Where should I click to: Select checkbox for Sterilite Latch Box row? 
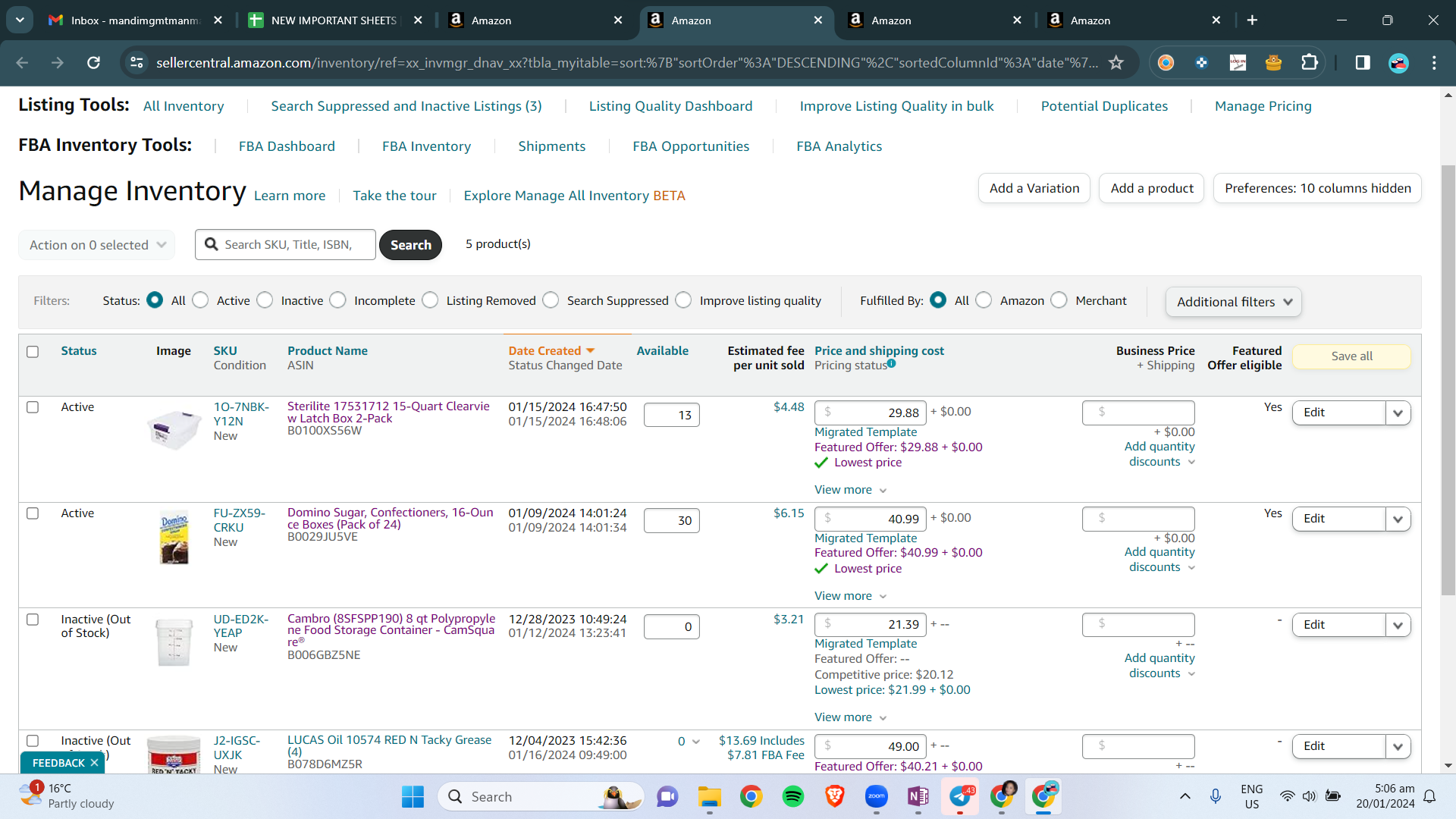33,407
